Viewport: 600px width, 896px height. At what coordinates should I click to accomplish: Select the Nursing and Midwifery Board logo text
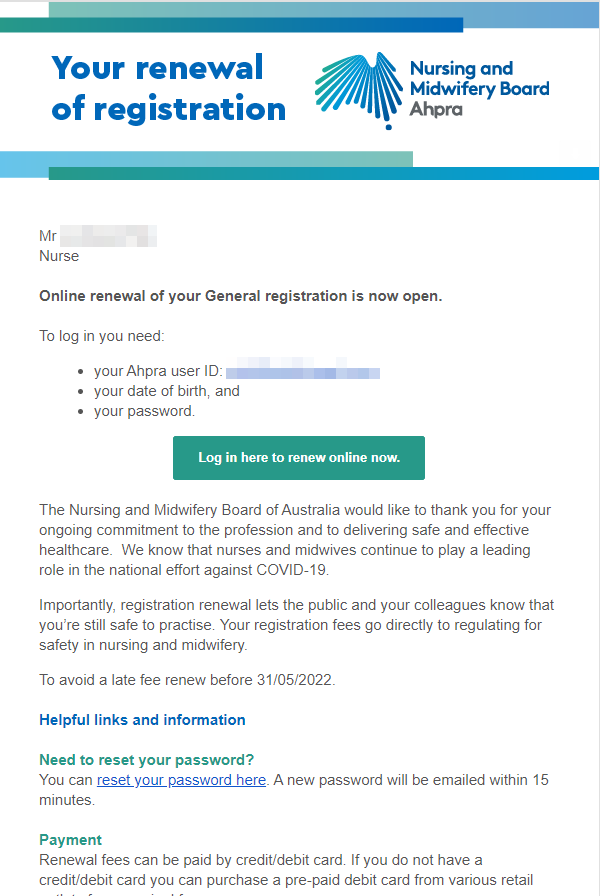click(x=480, y=85)
